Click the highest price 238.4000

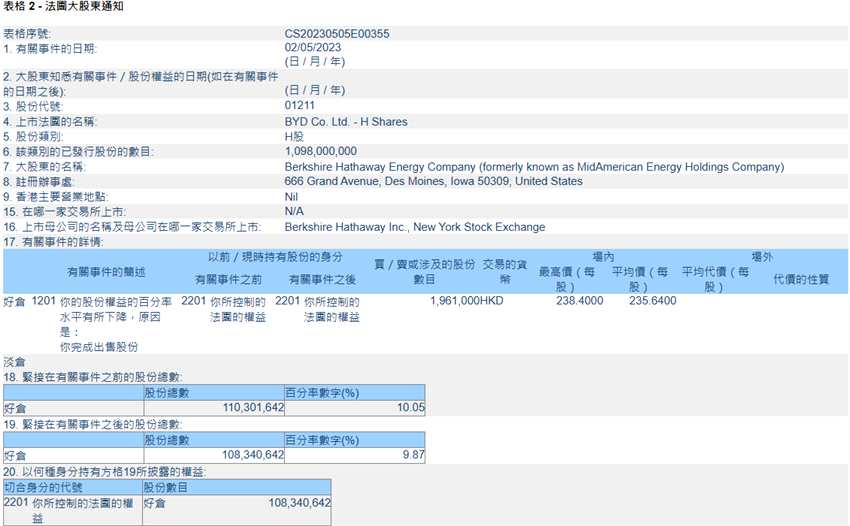point(579,301)
